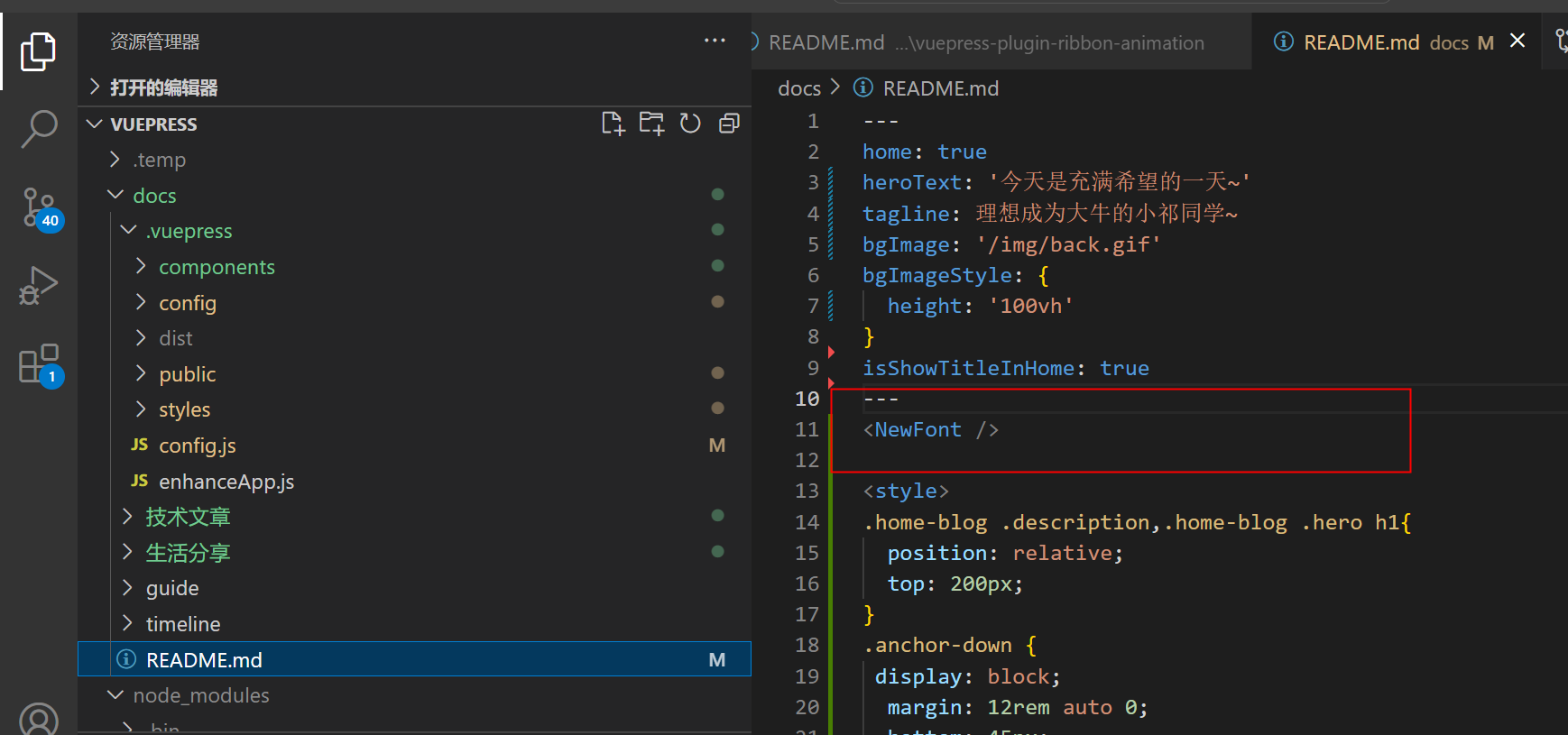Click the 资源管理器 panel title

coord(155,41)
